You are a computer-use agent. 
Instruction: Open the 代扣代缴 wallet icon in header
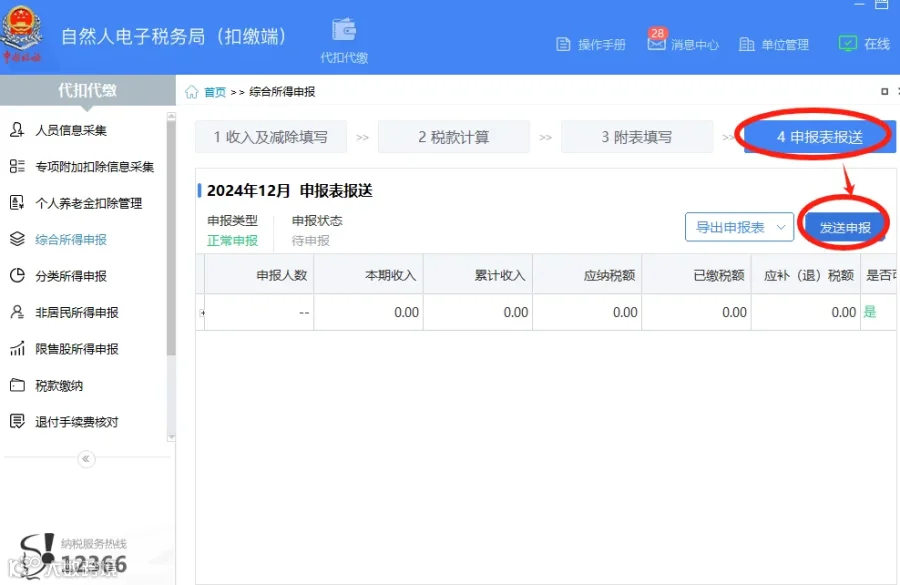point(344,30)
